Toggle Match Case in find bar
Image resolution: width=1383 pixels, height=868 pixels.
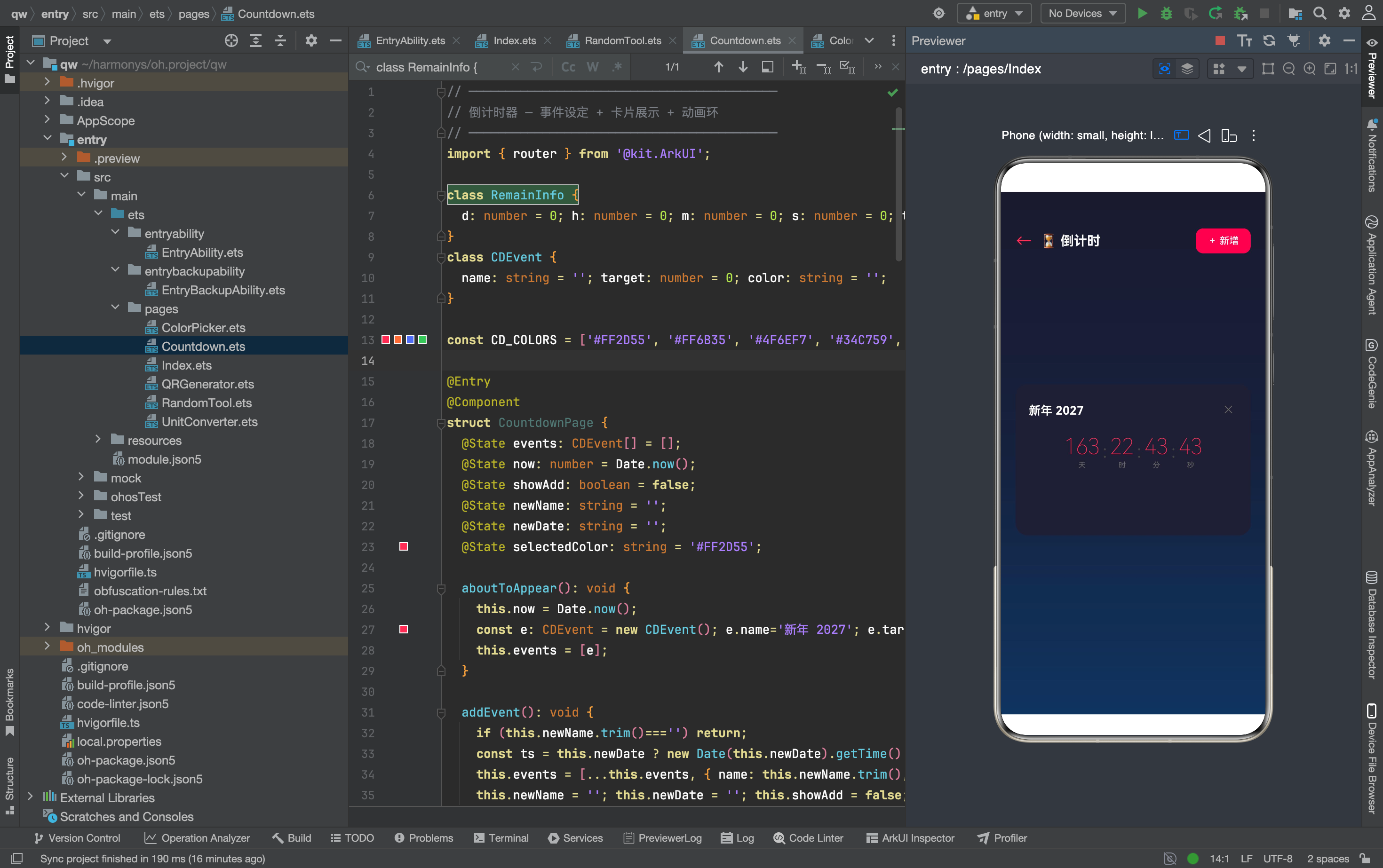pos(568,67)
